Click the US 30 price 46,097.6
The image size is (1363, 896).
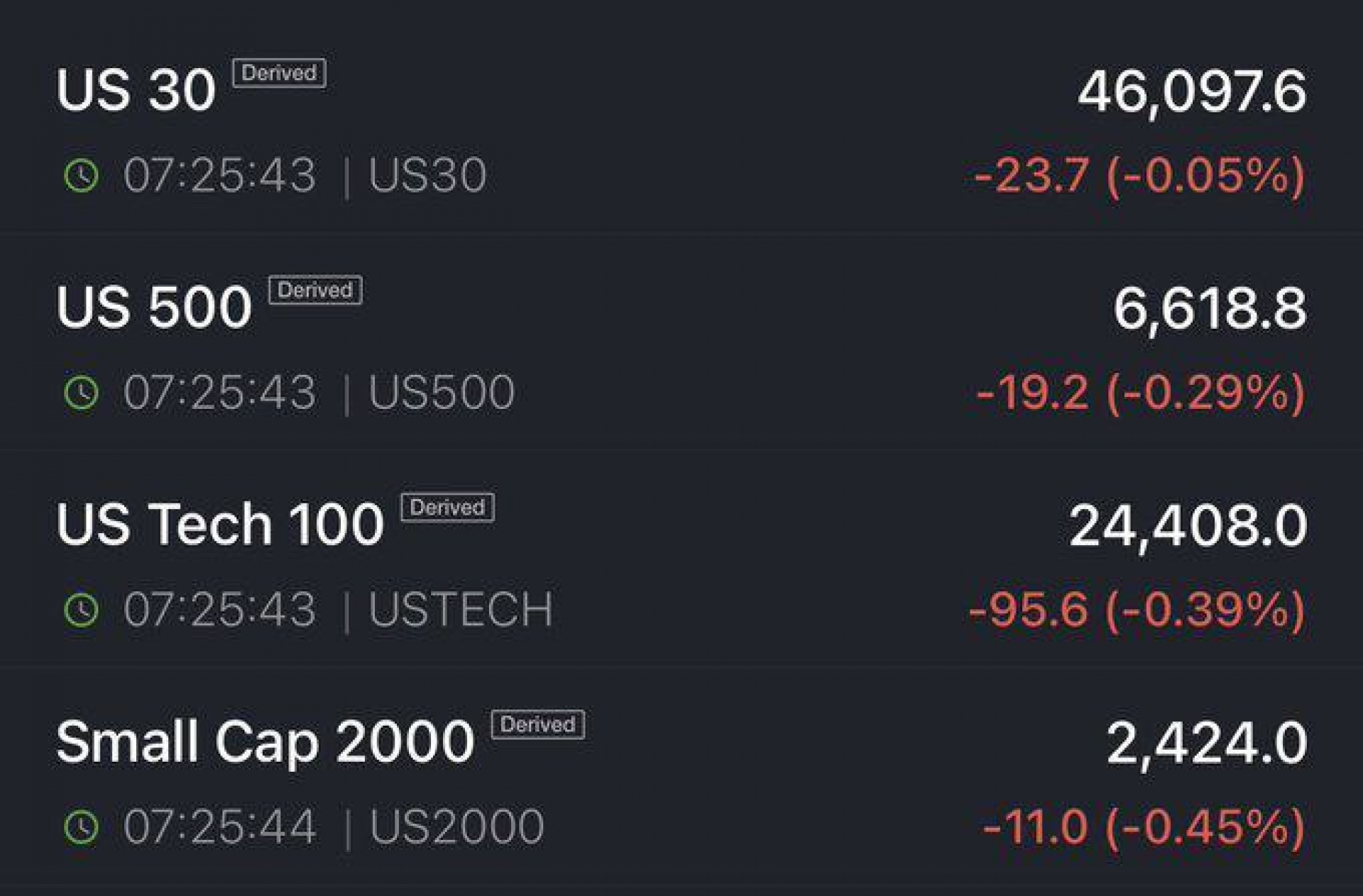point(1192,92)
